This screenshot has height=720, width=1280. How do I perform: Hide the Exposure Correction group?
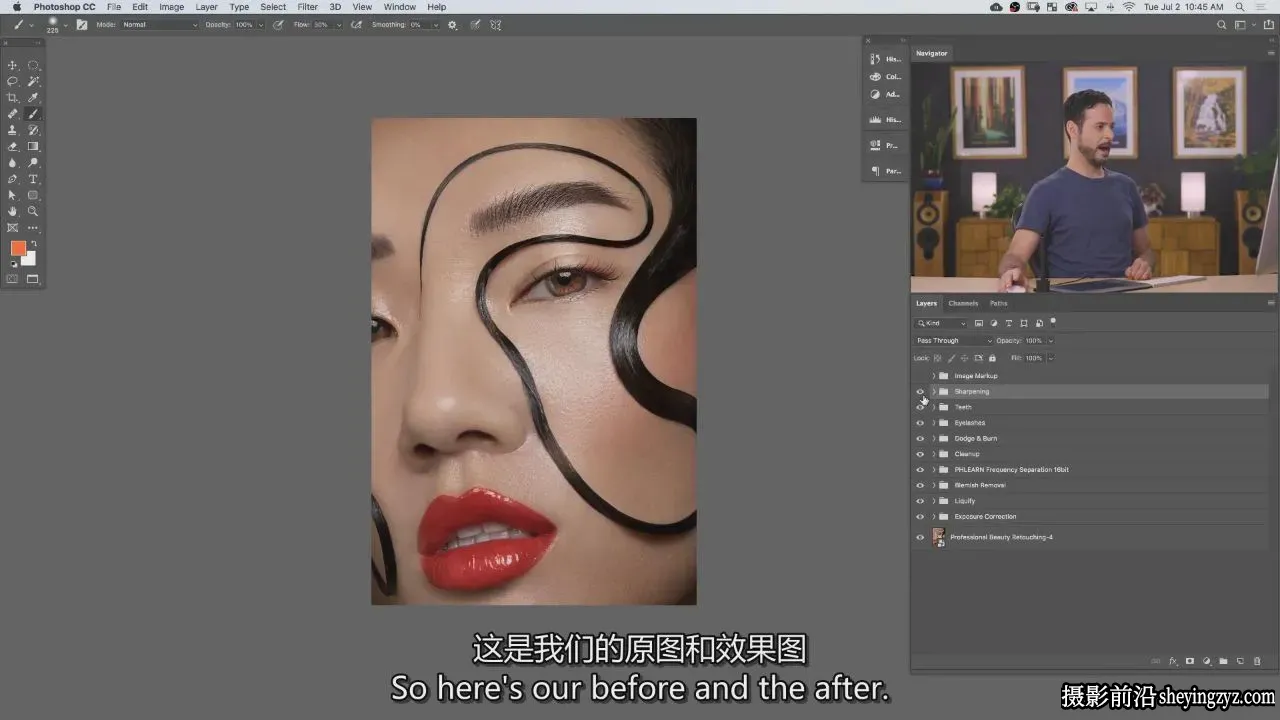pos(920,517)
